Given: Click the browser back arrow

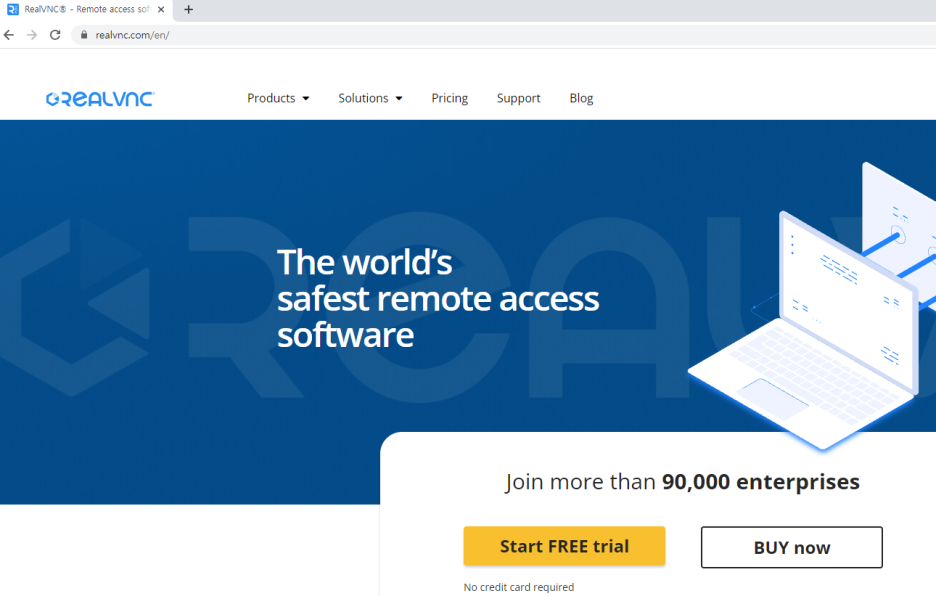Looking at the screenshot, I should 9,35.
